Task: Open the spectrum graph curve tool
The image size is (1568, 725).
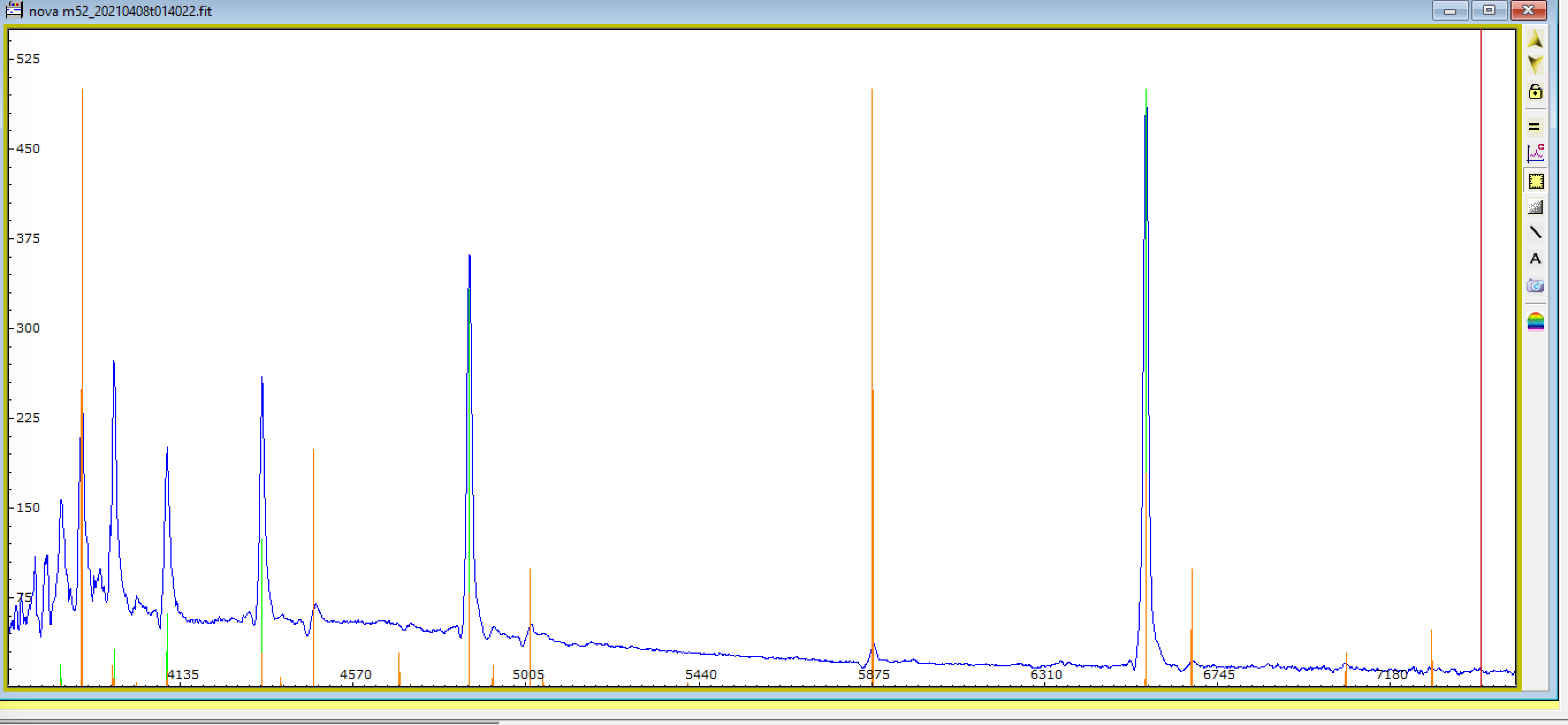Action: 1535,152
